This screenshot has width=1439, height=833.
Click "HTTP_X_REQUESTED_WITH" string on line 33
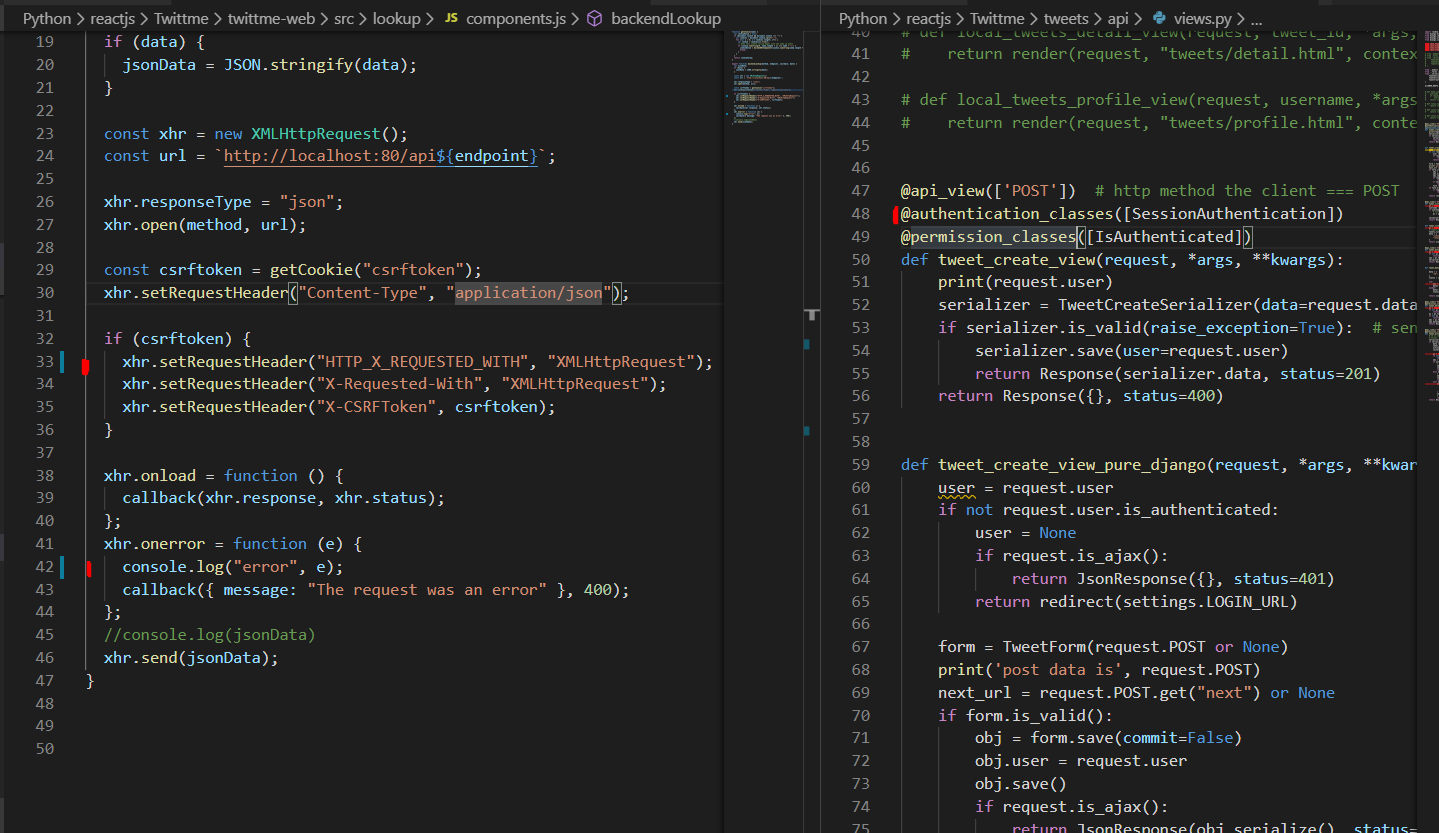[x=422, y=361]
